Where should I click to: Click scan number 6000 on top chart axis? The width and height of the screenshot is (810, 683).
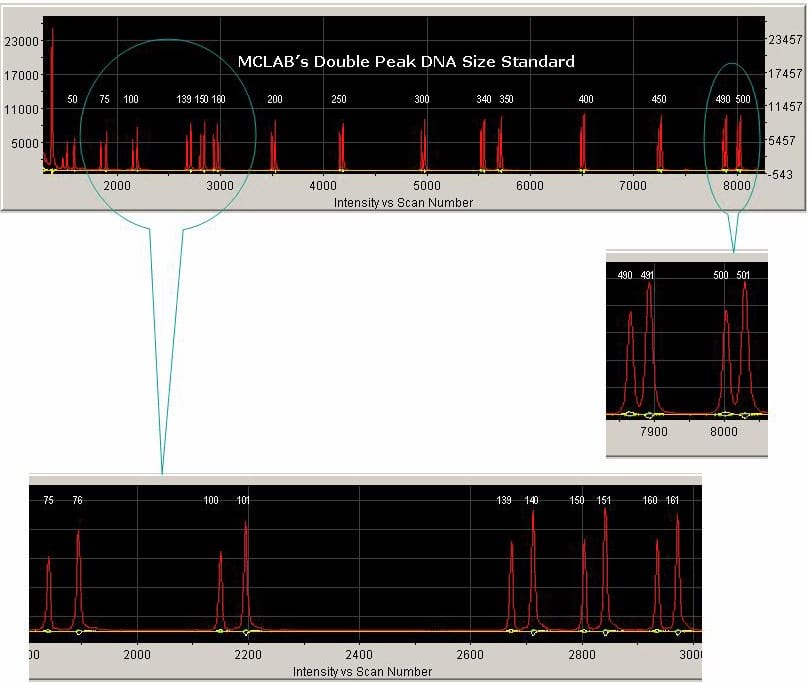coord(530,185)
